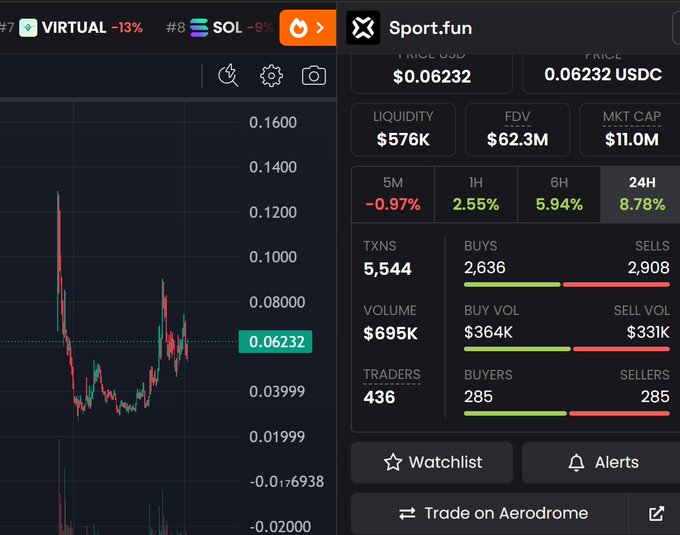The image size is (680, 535).
Task: Click the red sellers ratio bar
Action: (x=619, y=414)
